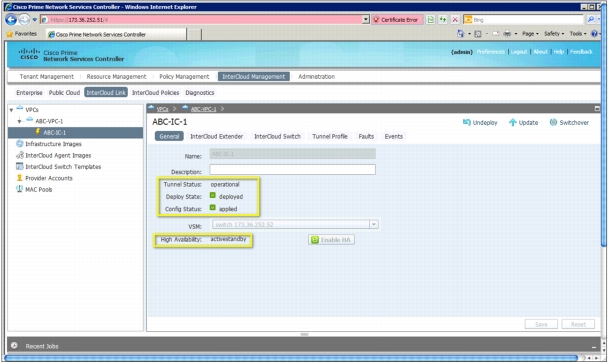The height and width of the screenshot is (364, 609).
Task: Open Favorites star button
Action: [x=22, y=34]
